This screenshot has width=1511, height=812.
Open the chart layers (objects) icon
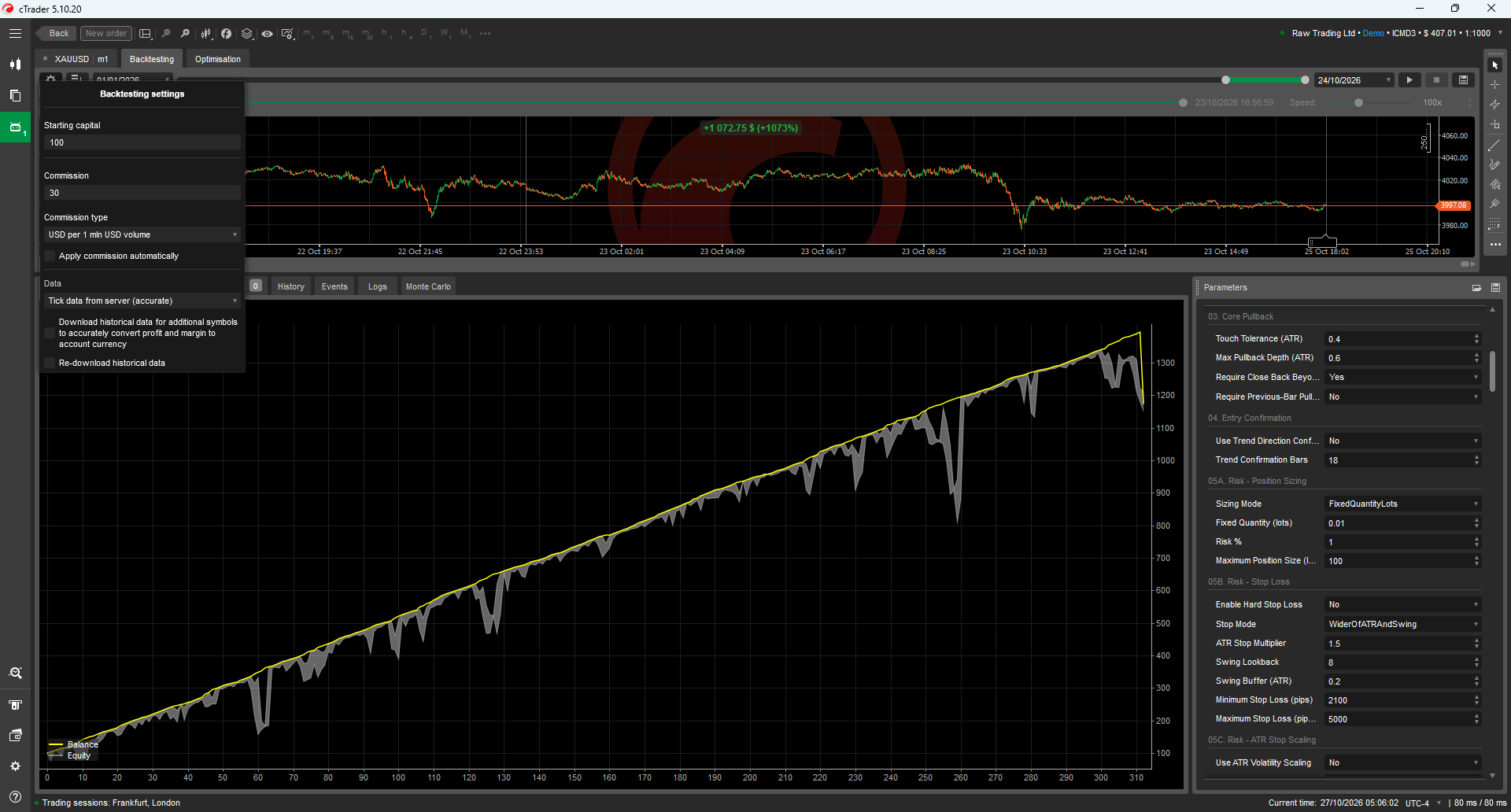pos(247,34)
